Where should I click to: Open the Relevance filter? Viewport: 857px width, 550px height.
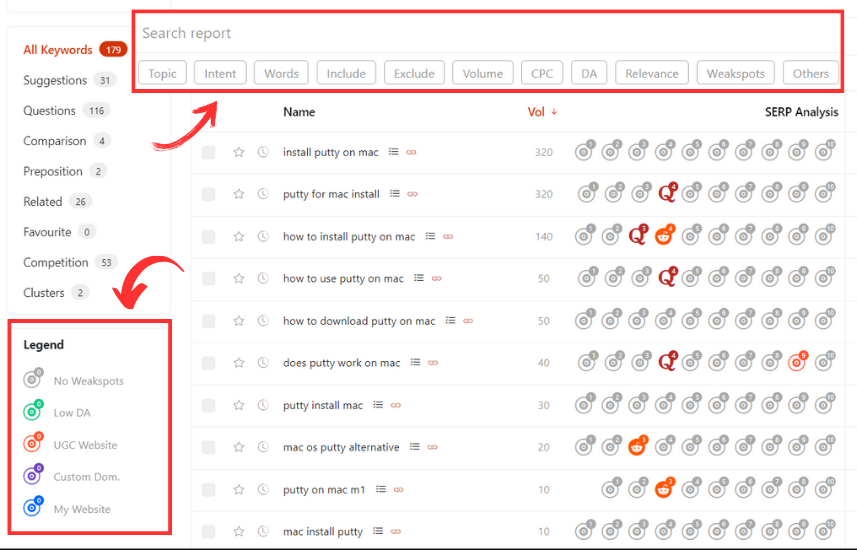pos(652,73)
